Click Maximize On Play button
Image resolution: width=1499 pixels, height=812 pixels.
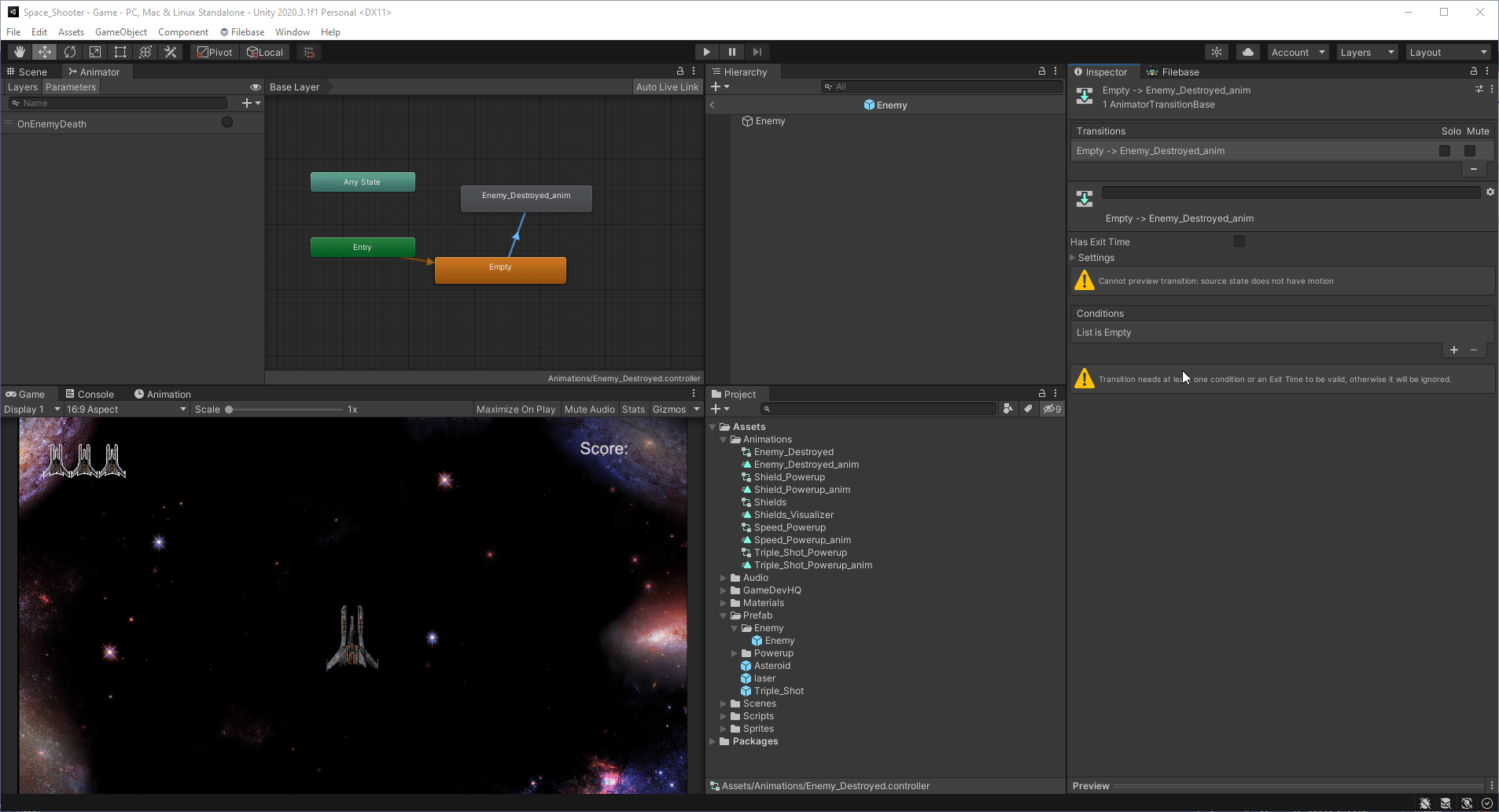coord(516,409)
